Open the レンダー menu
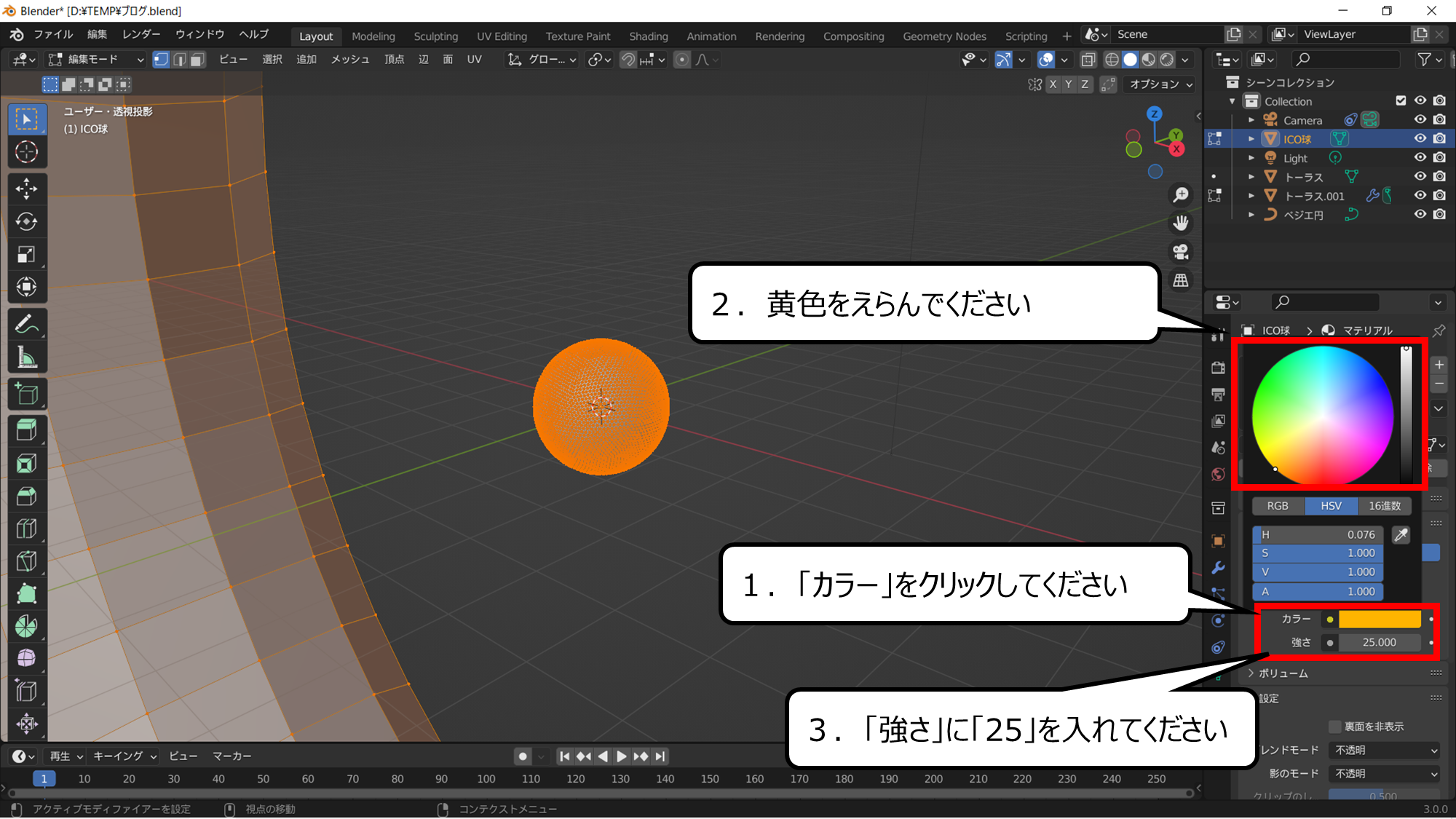This screenshot has width=1456, height=819. (x=141, y=34)
